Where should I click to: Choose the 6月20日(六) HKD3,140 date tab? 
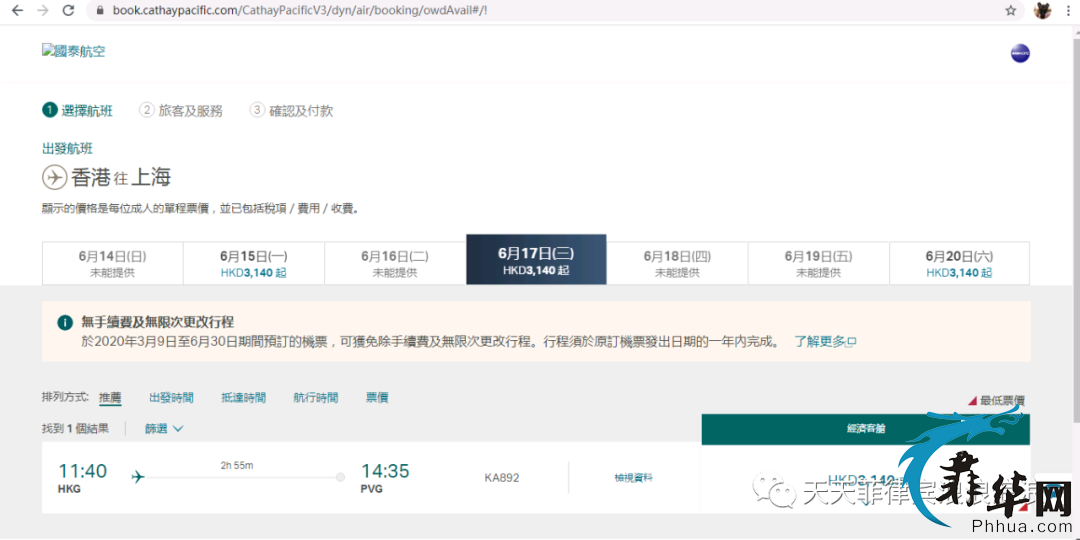pos(959,263)
